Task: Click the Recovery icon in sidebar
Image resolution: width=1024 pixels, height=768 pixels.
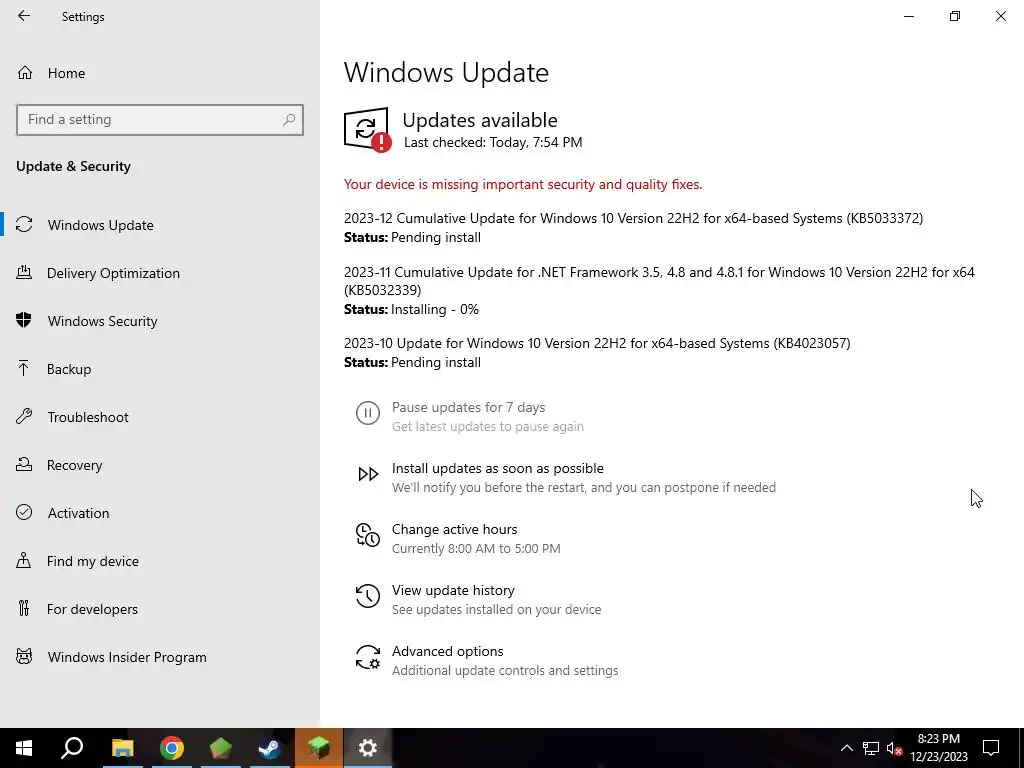Action: [24, 464]
